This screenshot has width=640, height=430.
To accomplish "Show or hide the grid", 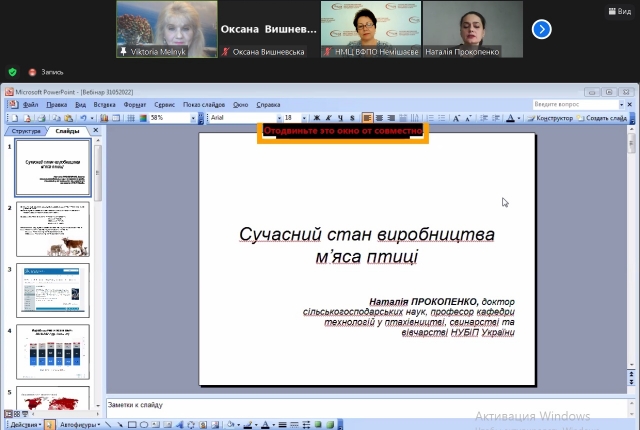I will tap(131, 118).
